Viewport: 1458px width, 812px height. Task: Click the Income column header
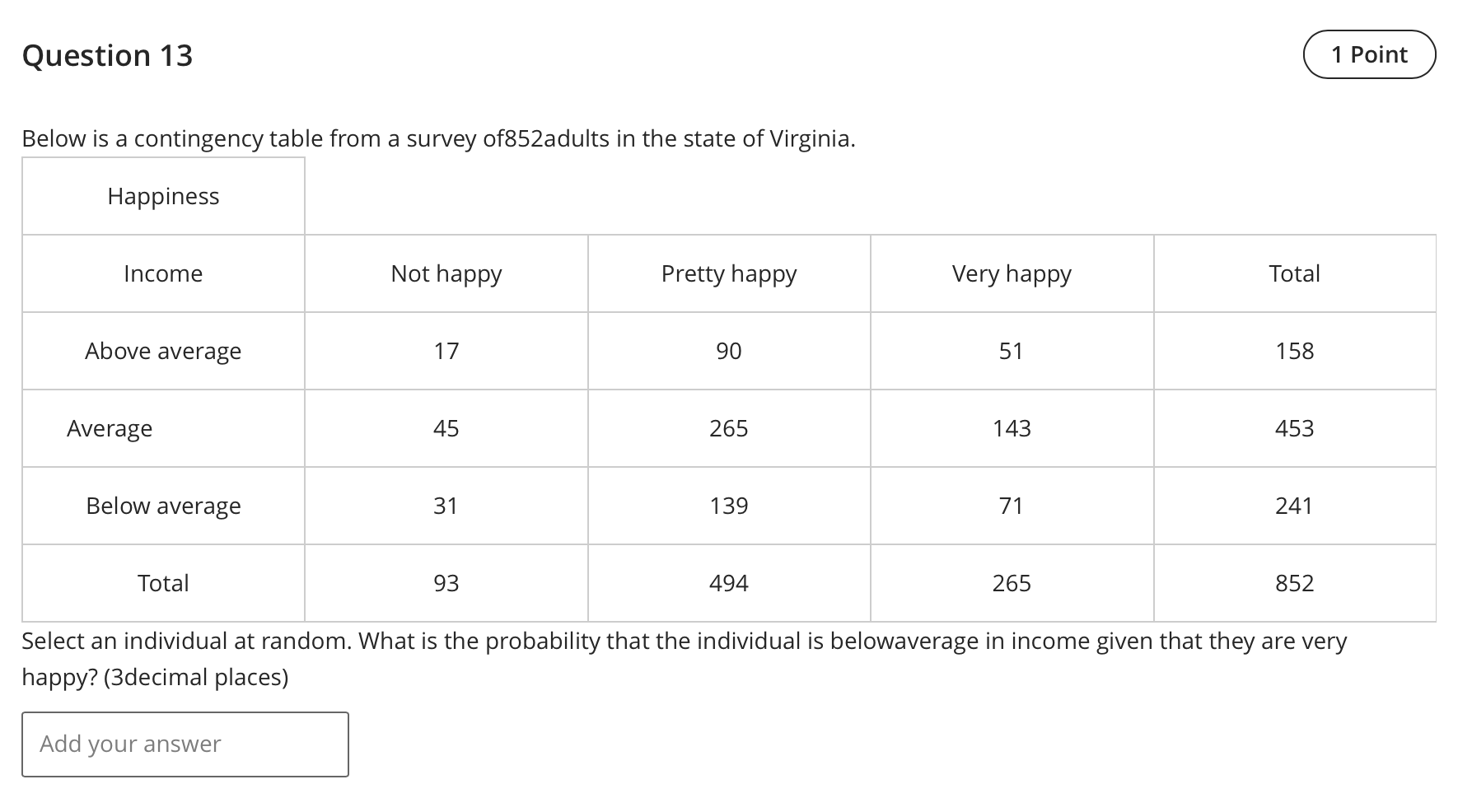(x=162, y=273)
